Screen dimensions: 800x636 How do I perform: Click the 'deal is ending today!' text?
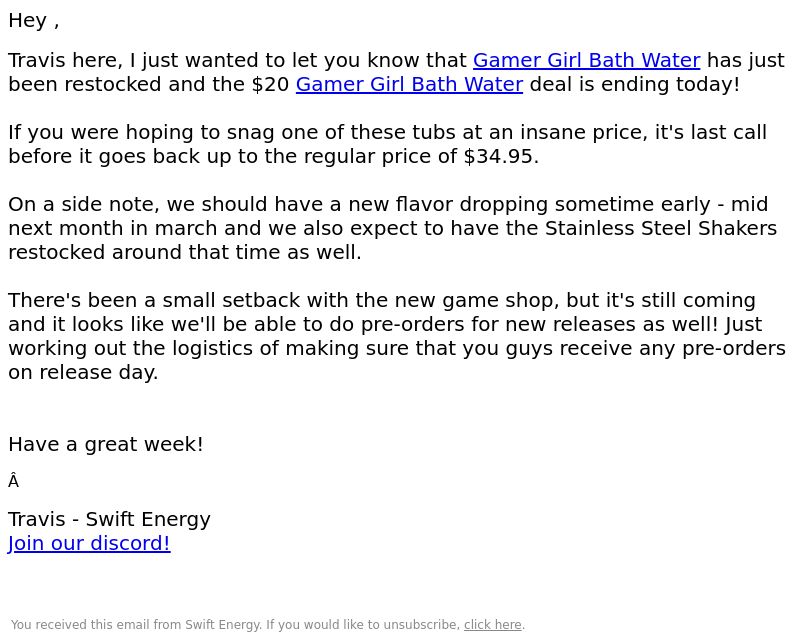635,85
